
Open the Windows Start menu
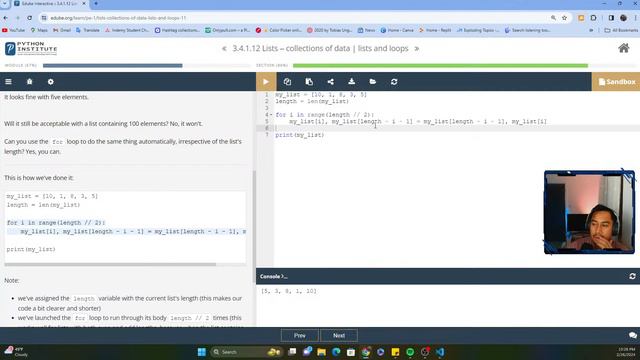202,352
